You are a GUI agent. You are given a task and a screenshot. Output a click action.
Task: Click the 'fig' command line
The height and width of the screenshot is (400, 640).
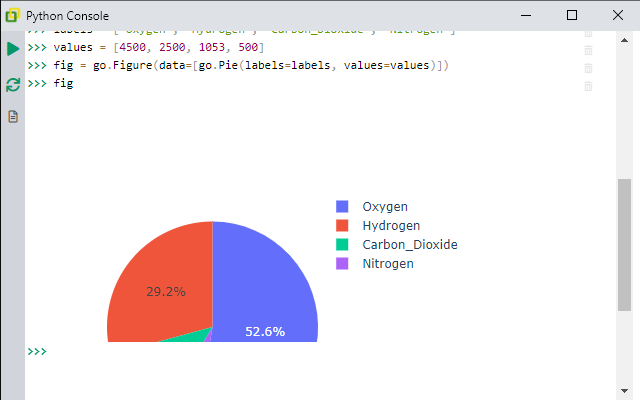(x=63, y=83)
